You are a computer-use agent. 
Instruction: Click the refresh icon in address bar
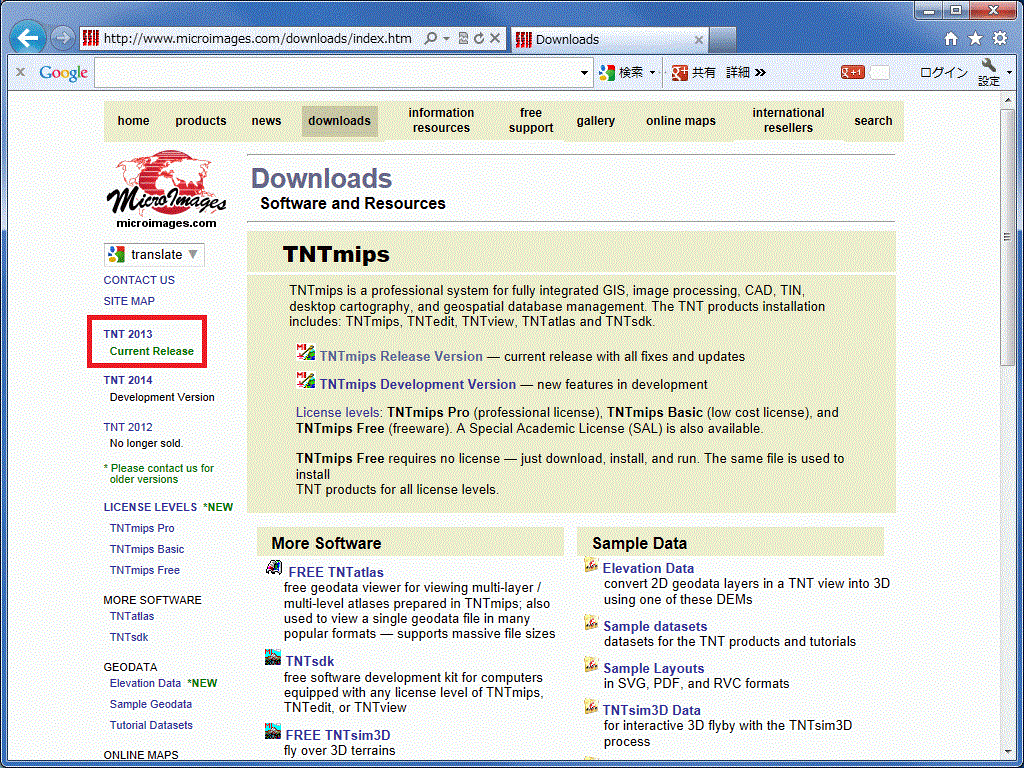479,39
